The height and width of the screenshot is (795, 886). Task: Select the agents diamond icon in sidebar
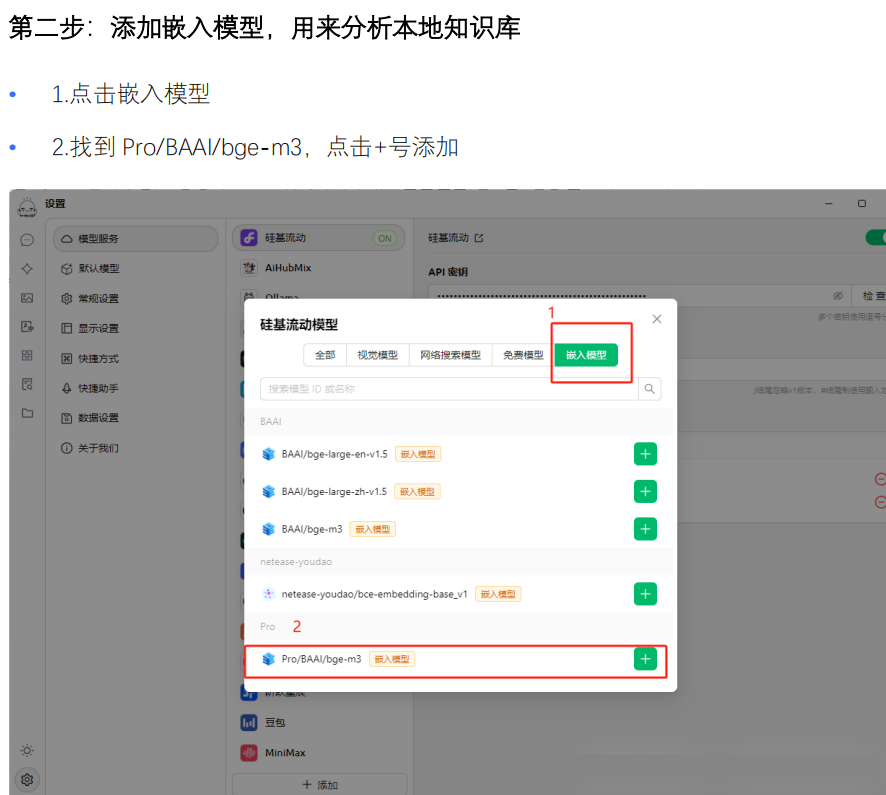click(27, 268)
